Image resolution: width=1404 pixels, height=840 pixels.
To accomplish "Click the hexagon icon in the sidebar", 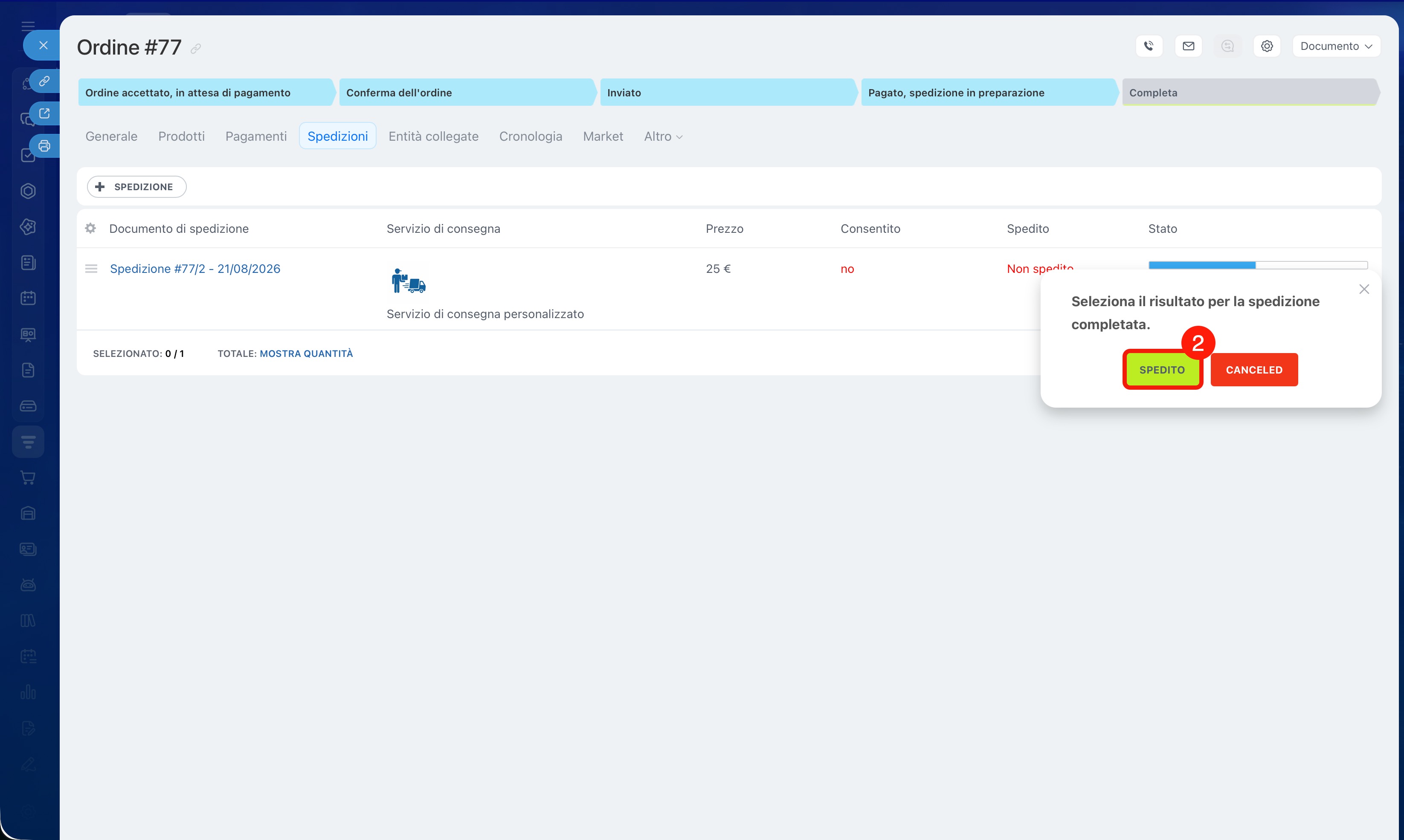I will coord(28,191).
